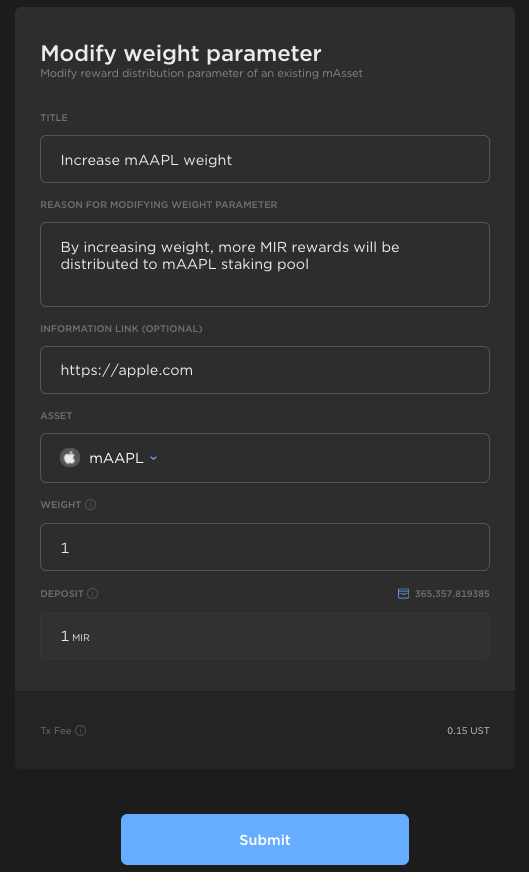Click the Tx Fee label text

pos(56,730)
